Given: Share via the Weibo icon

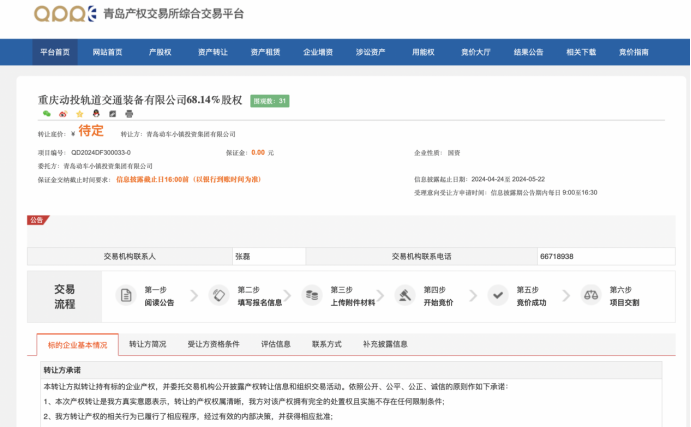Looking at the screenshot, I should 63,114.
